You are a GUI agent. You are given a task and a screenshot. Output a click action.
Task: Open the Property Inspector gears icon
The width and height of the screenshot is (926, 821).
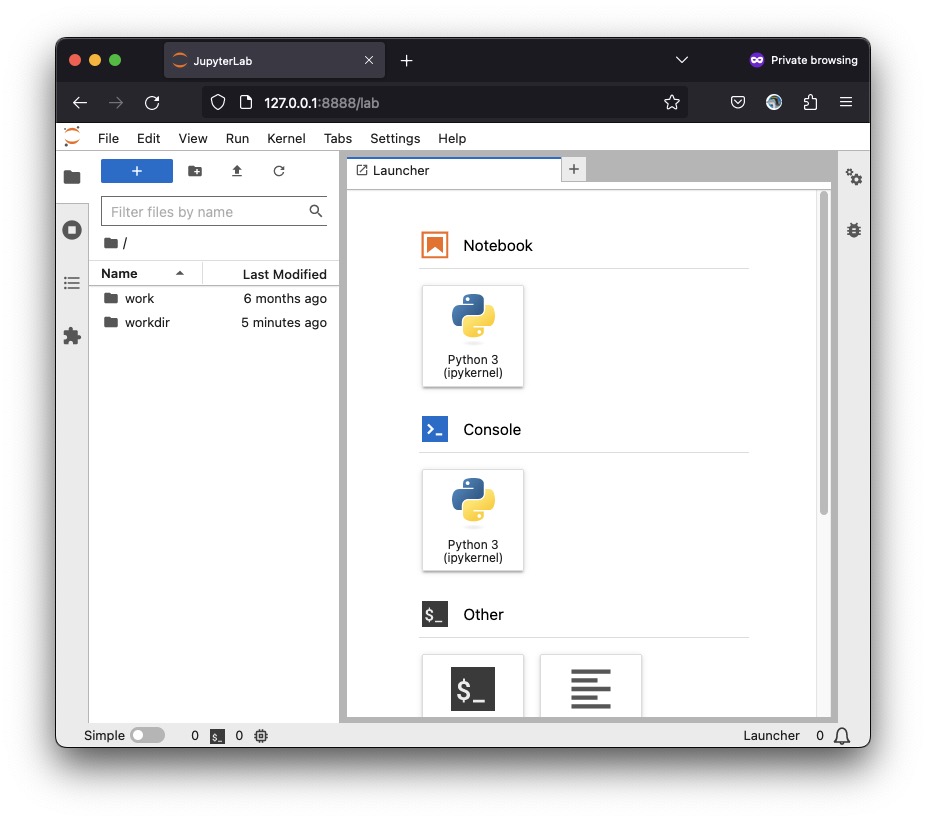853,177
